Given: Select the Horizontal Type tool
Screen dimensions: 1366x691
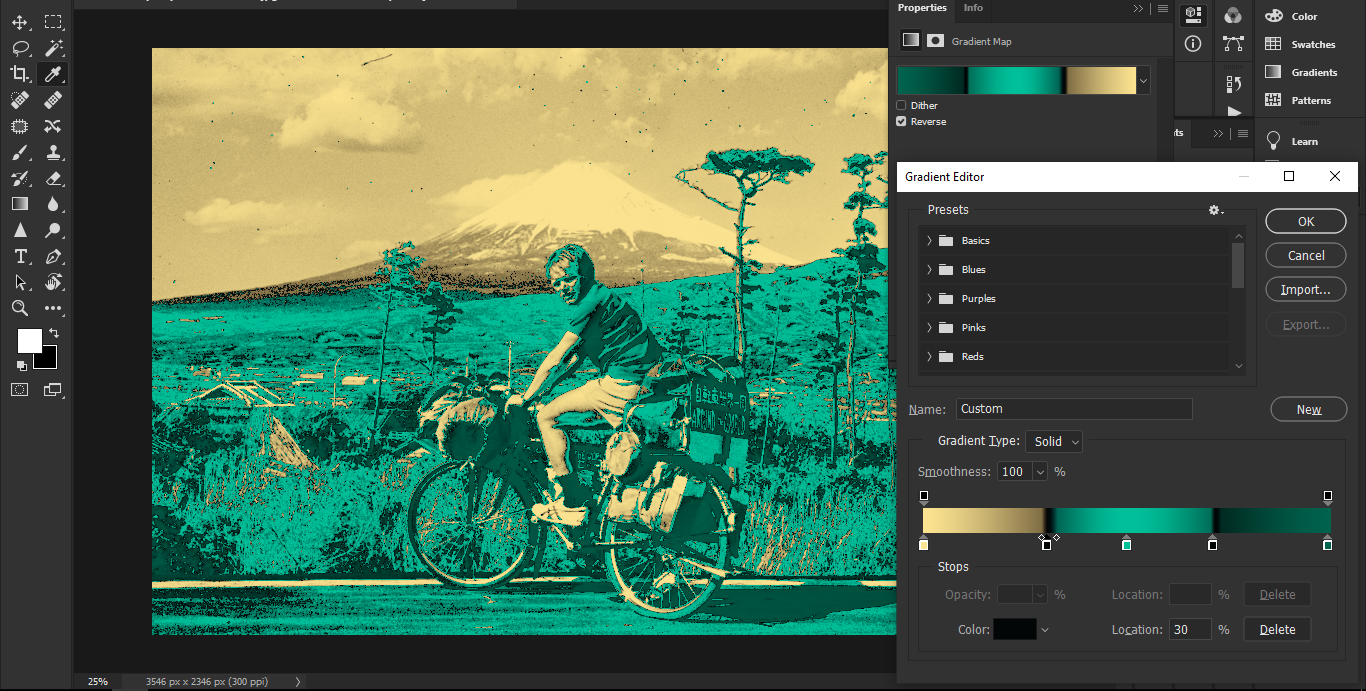Looking at the screenshot, I should point(20,256).
